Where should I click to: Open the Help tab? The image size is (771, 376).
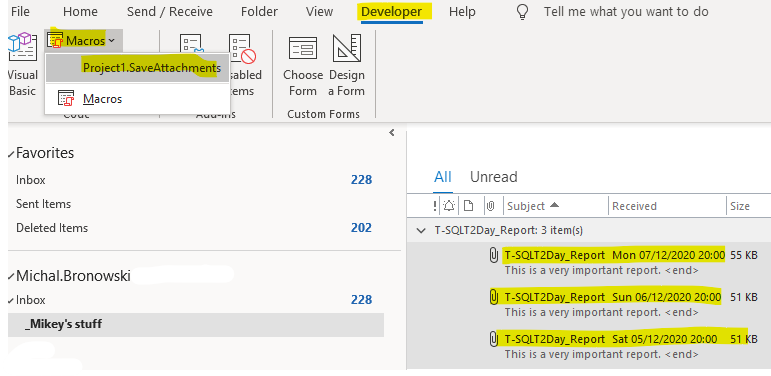462,11
